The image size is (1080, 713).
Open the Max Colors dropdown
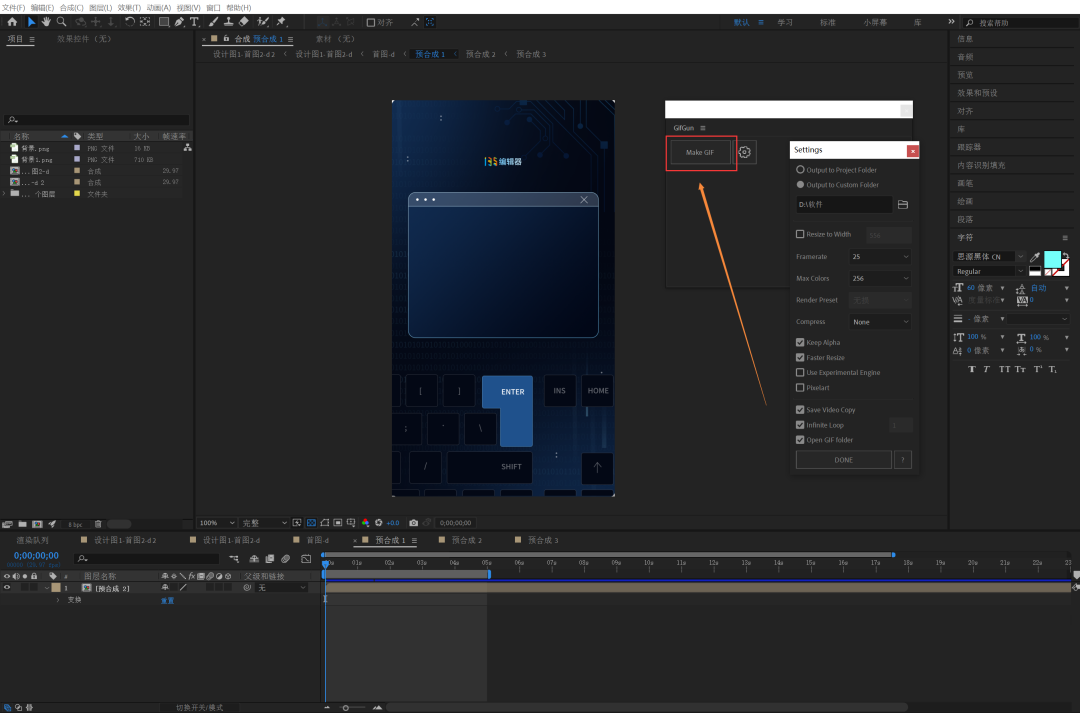tap(880, 278)
